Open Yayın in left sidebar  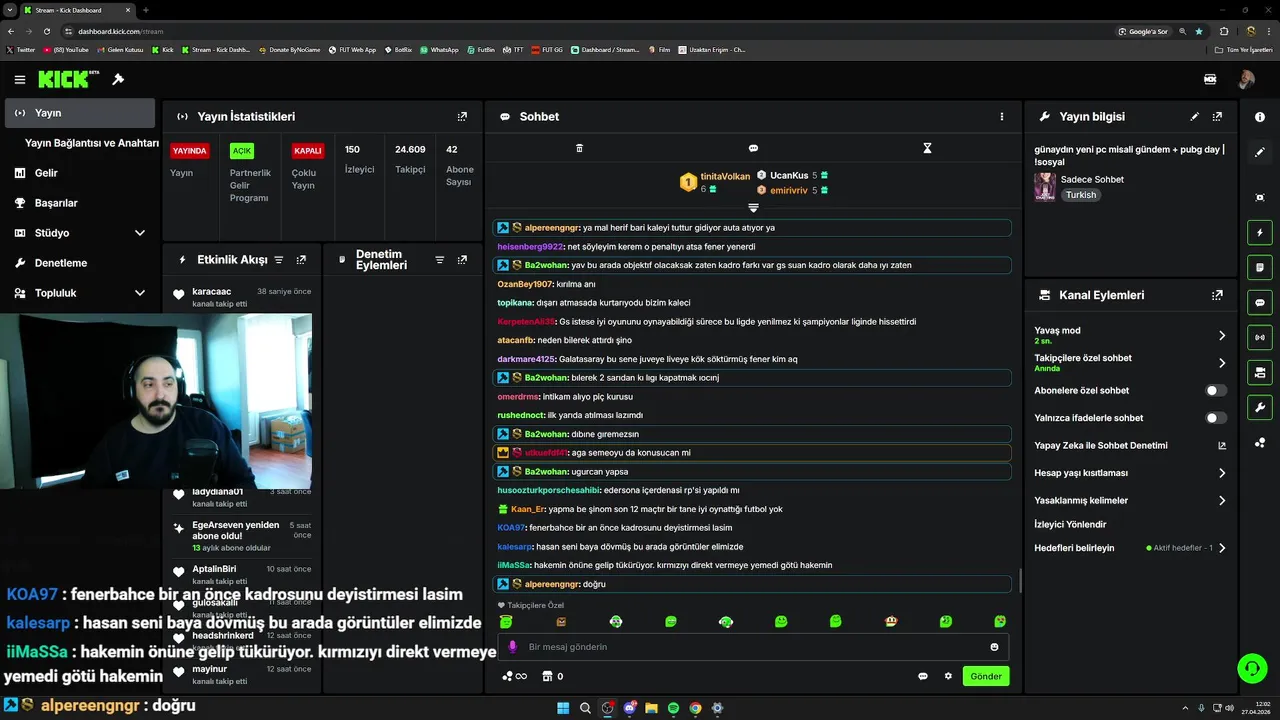click(x=80, y=113)
